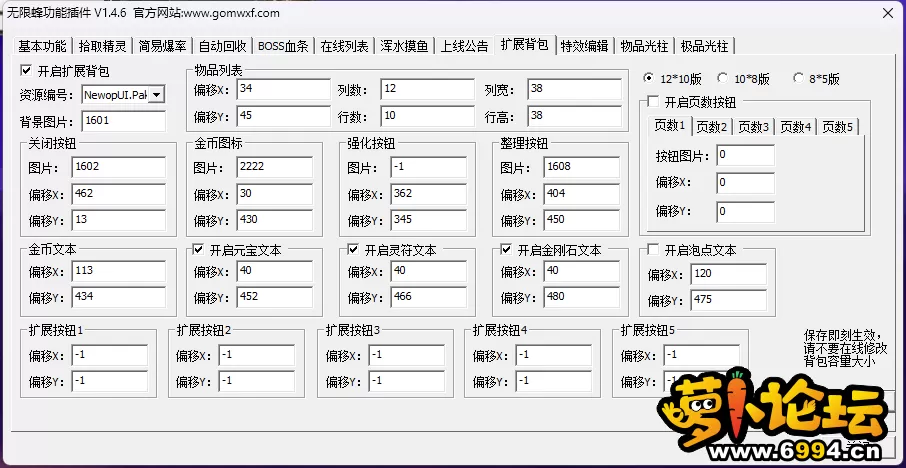Select the 页数5 sub-tab
This screenshot has width=906, height=468.
[x=837, y=127]
